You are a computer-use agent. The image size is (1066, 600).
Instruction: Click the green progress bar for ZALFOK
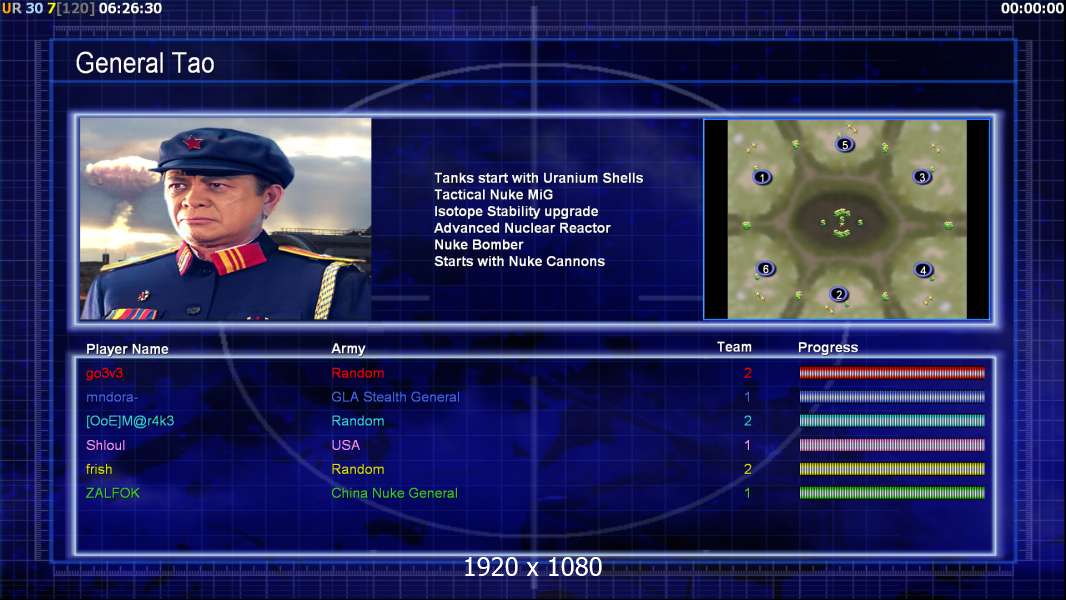click(892, 493)
